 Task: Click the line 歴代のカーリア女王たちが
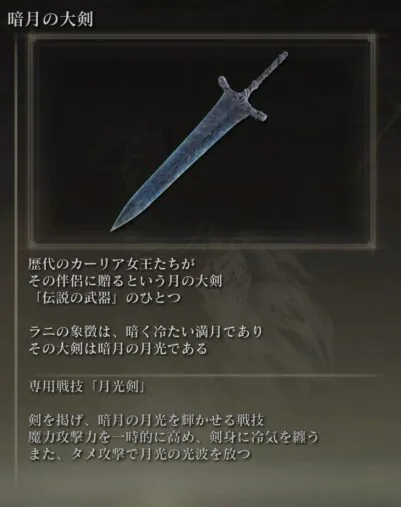[x=111, y=264]
